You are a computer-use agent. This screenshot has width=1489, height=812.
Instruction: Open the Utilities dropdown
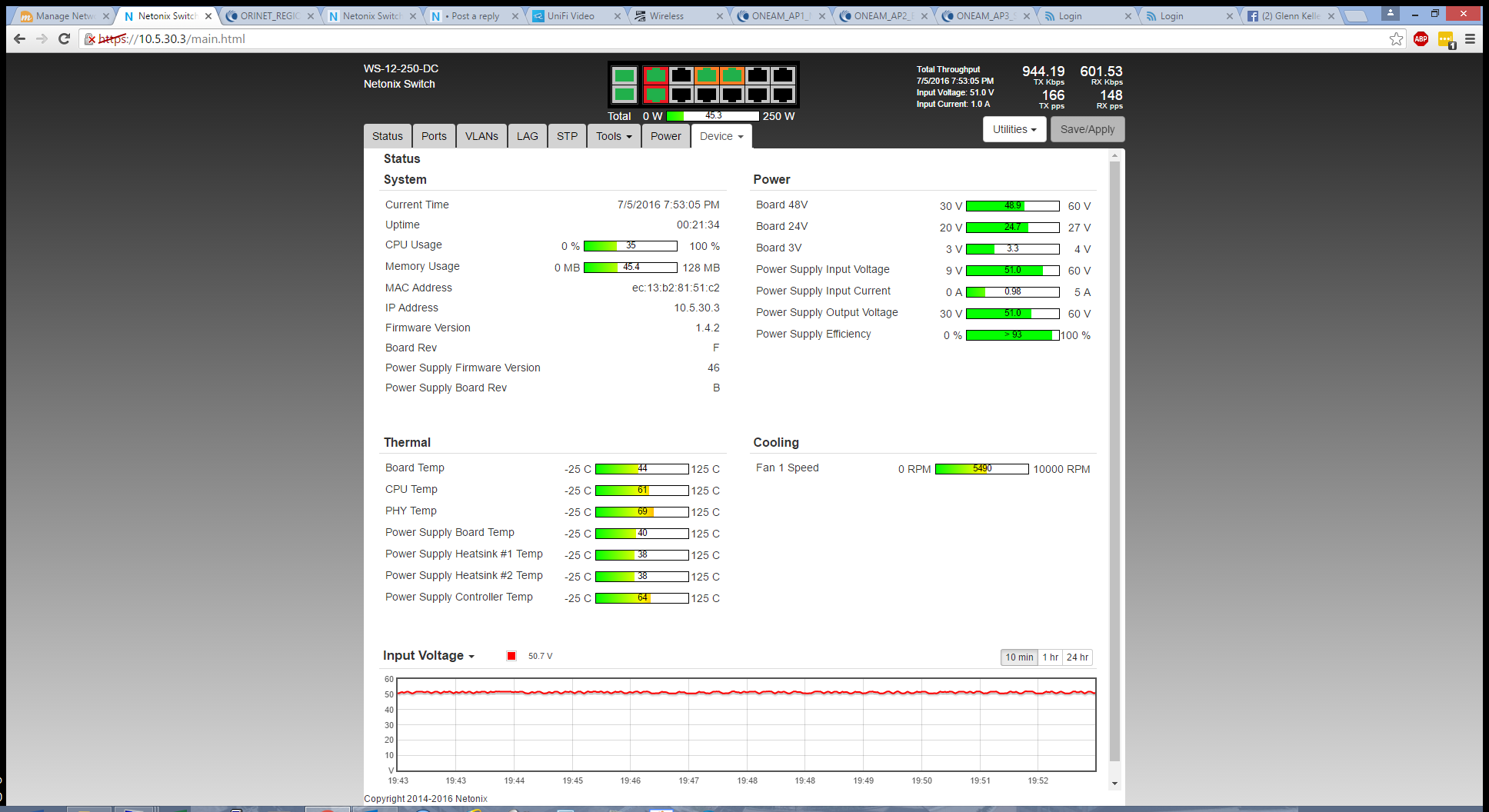(1014, 130)
